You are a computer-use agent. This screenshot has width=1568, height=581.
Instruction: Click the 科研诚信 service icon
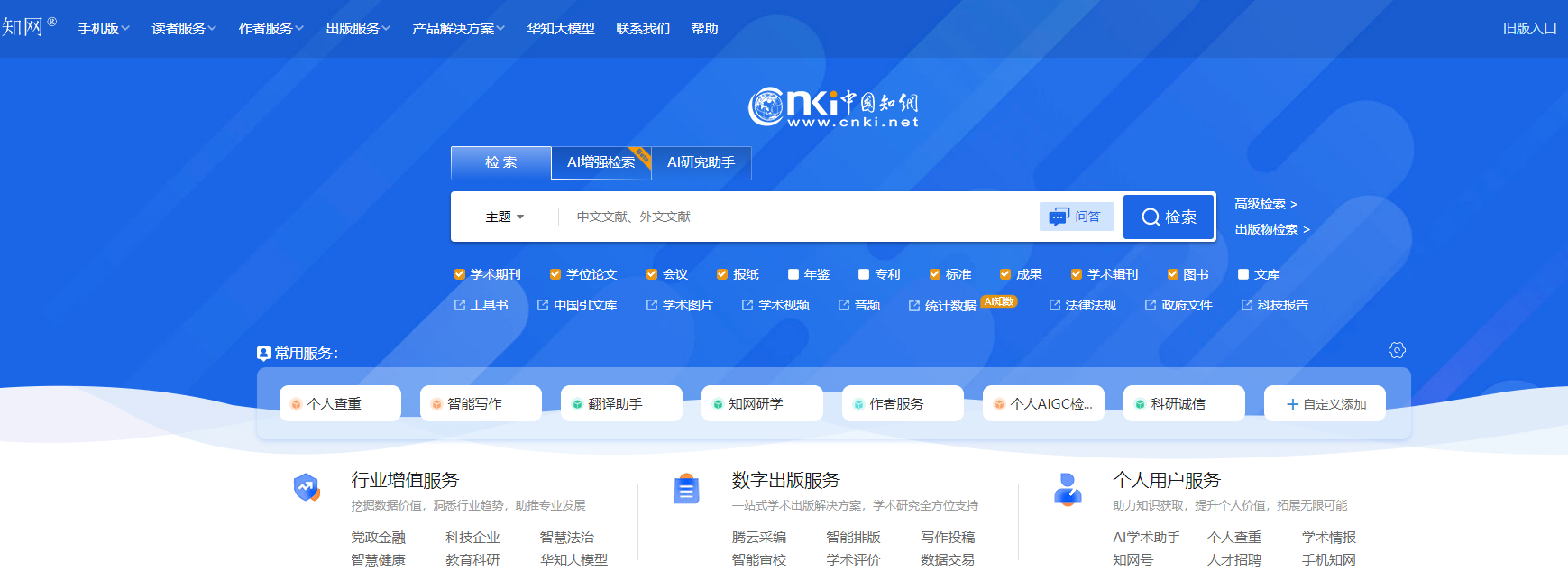1140,404
